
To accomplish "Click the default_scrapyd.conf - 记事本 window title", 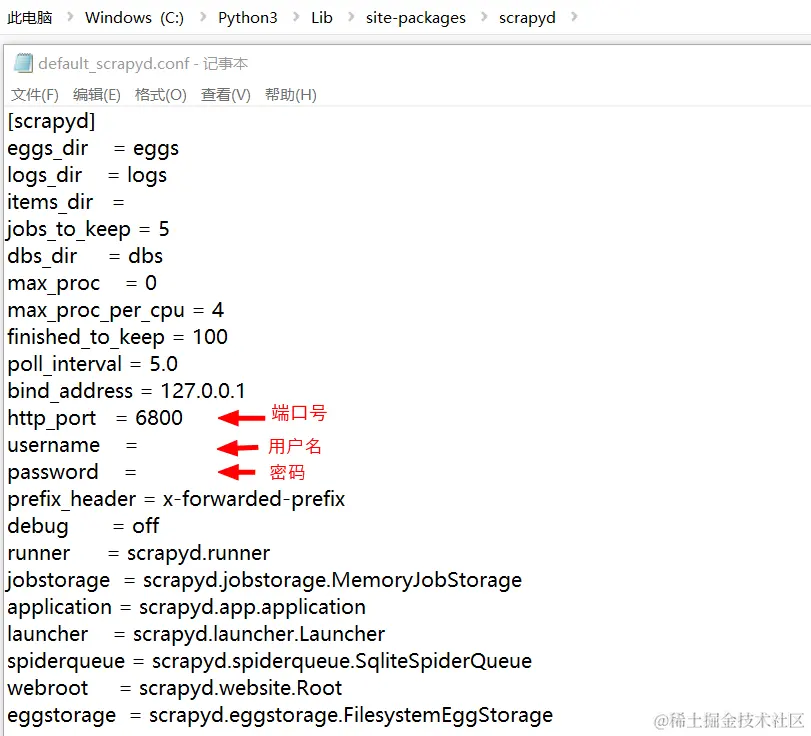I will click(x=143, y=64).
